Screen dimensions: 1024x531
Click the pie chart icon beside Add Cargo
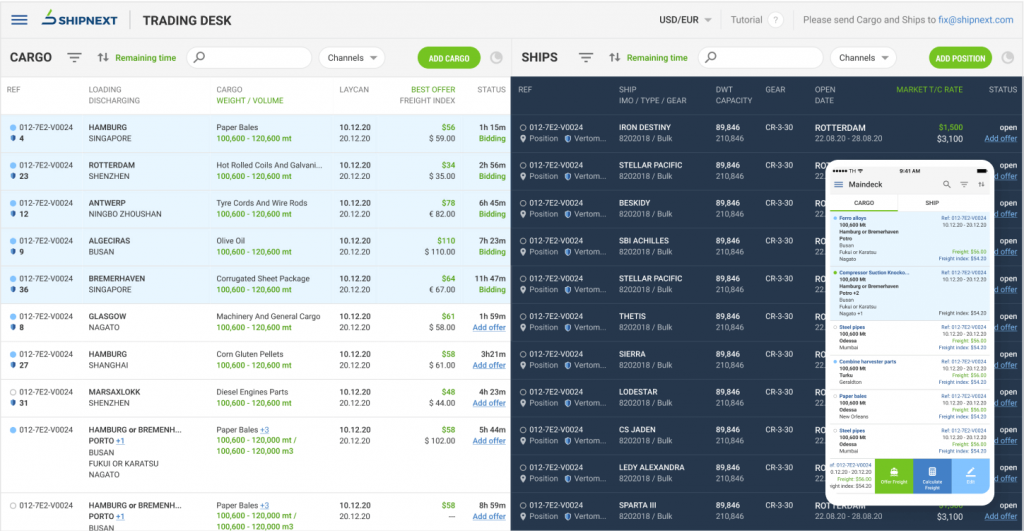pyautogui.click(x=496, y=58)
